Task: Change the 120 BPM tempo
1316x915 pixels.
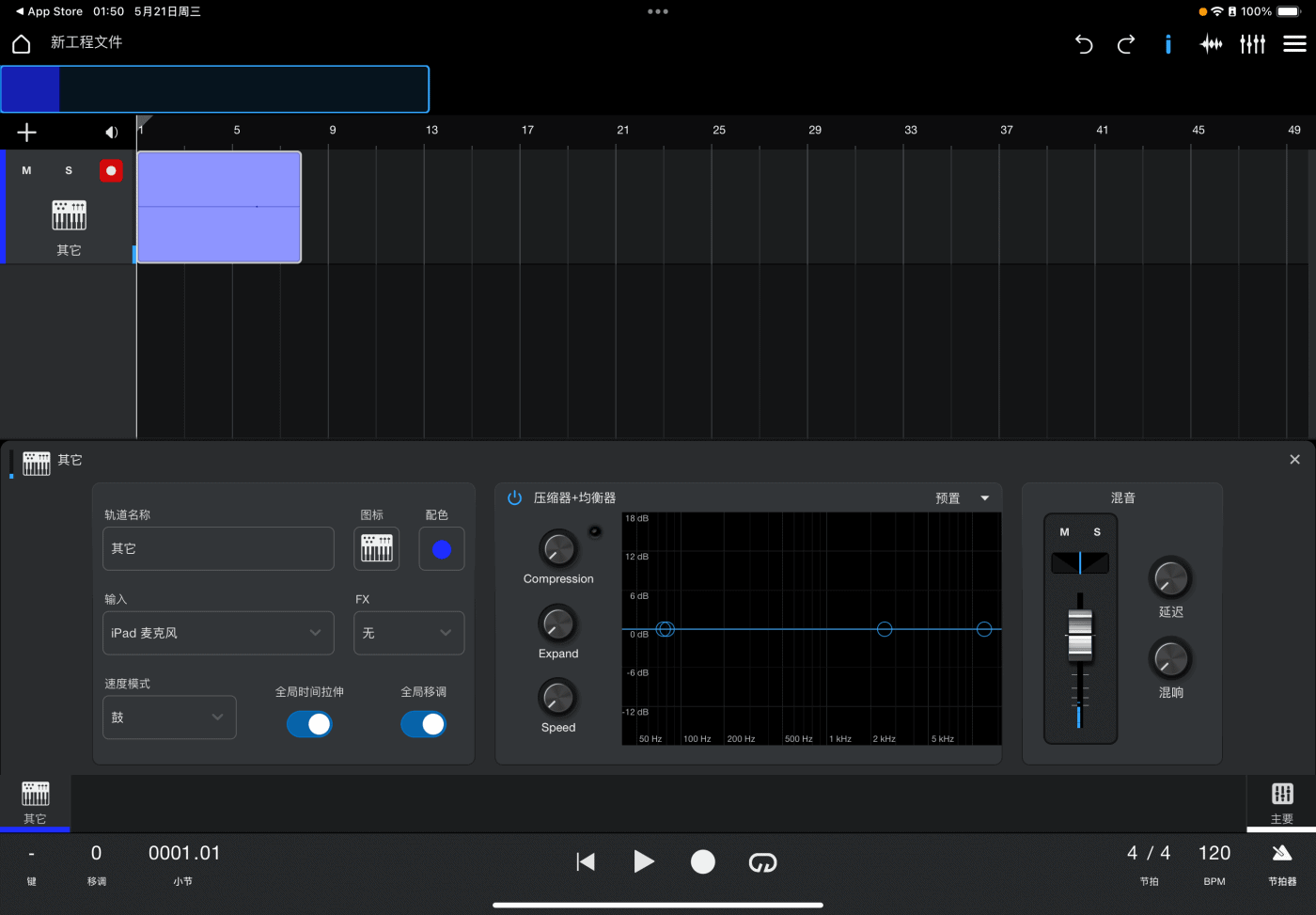Action: 1214,853
